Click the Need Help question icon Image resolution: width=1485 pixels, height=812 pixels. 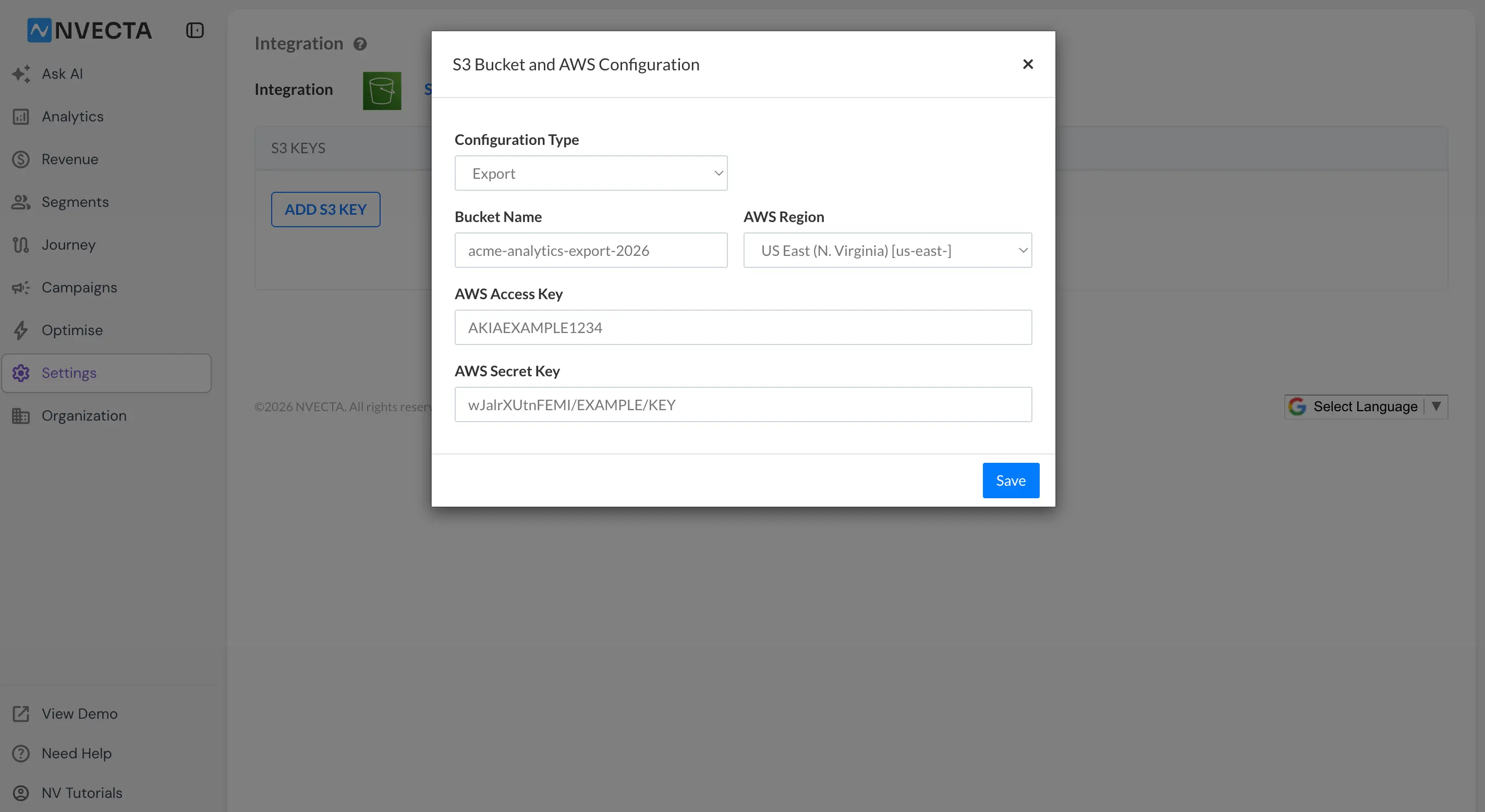pyautogui.click(x=21, y=753)
